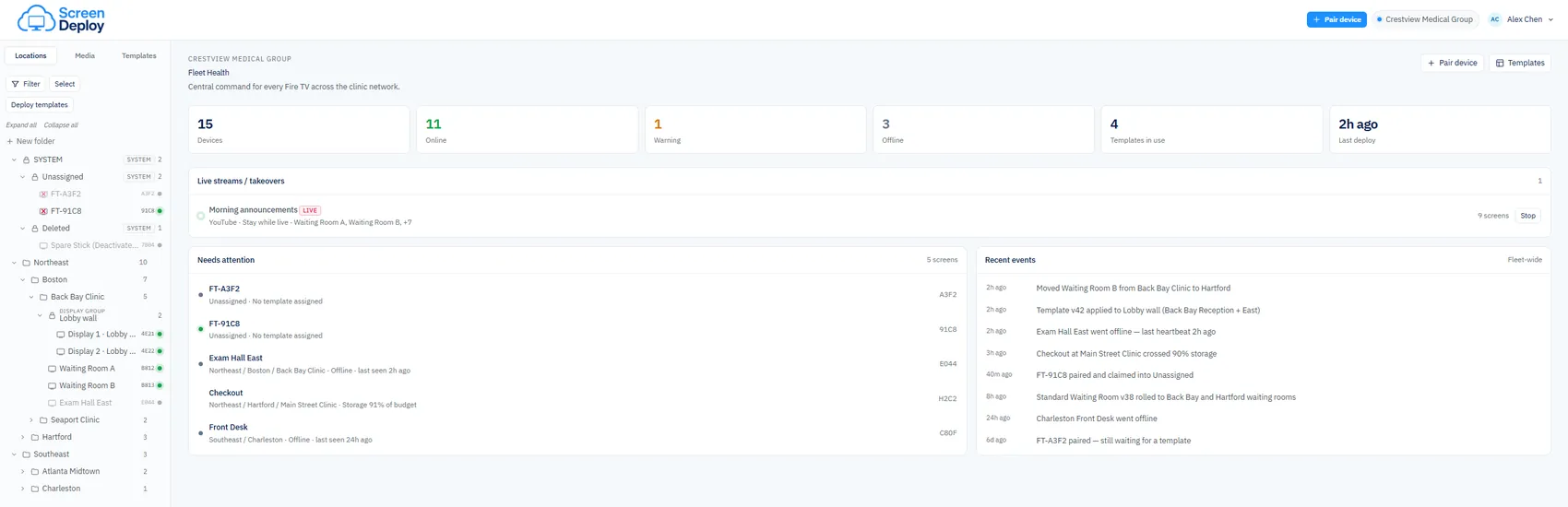
Task: Stop the Morning announcements live stream
Action: click(1528, 216)
